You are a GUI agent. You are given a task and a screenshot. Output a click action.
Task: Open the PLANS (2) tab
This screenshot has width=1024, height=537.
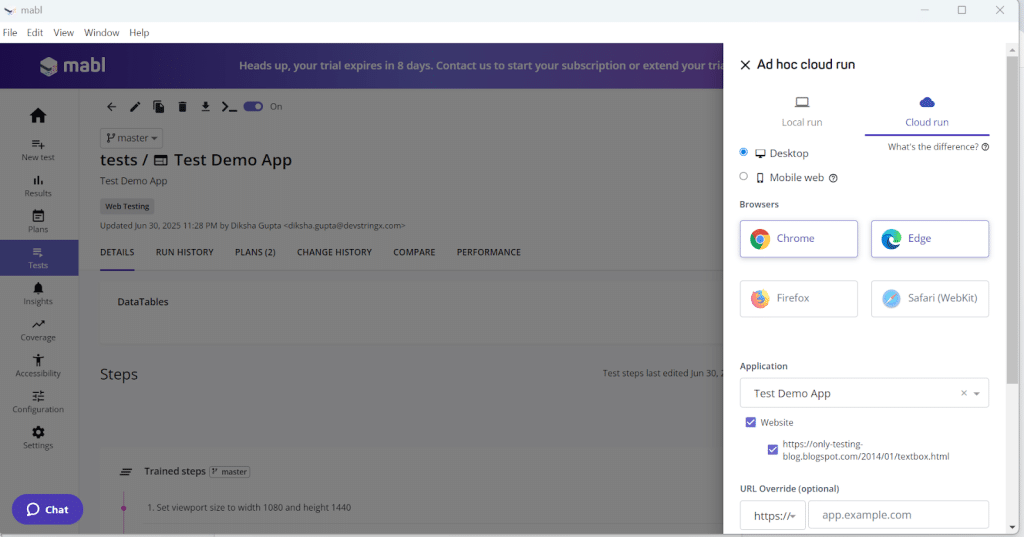click(x=255, y=252)
